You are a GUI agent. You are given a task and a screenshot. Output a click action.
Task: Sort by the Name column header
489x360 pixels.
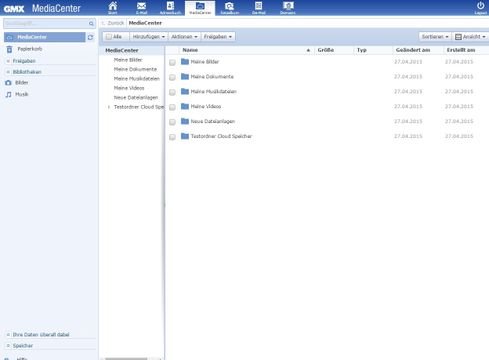coord(190,50)
